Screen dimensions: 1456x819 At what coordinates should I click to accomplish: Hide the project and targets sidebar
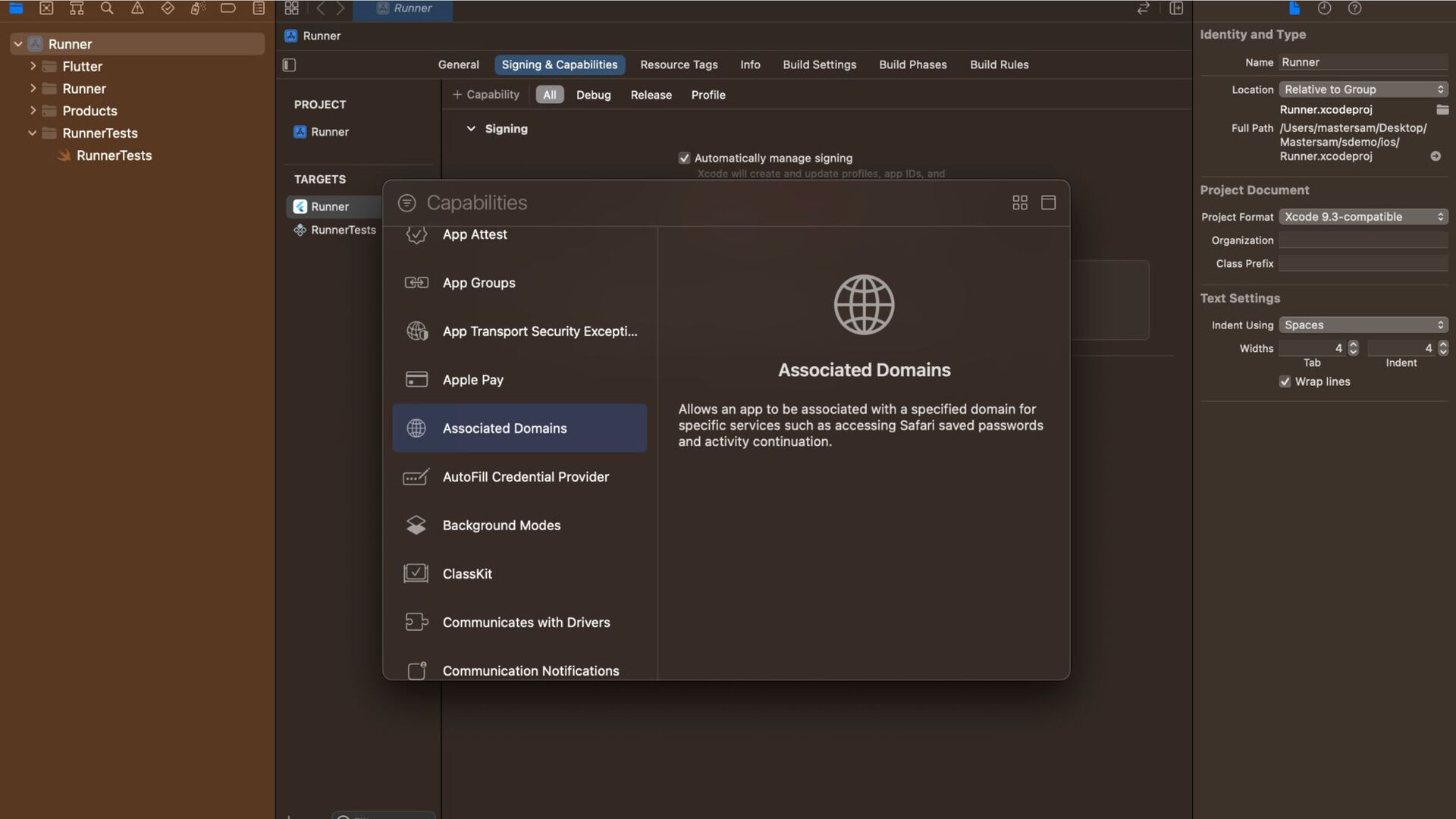coord(289,65)
